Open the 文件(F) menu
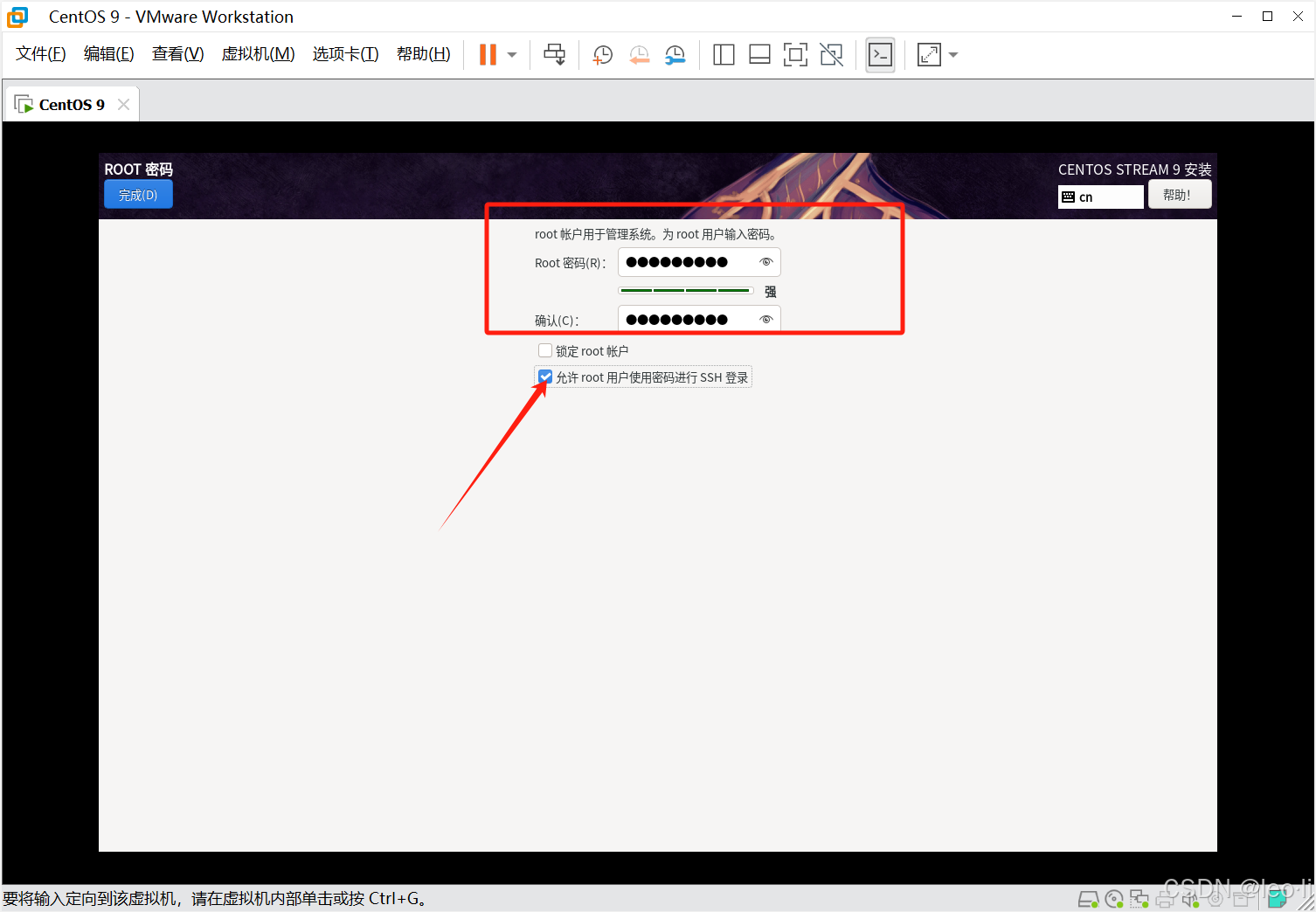The width and height of the screenshot is (1316, 912). click(x=41, y=54)
